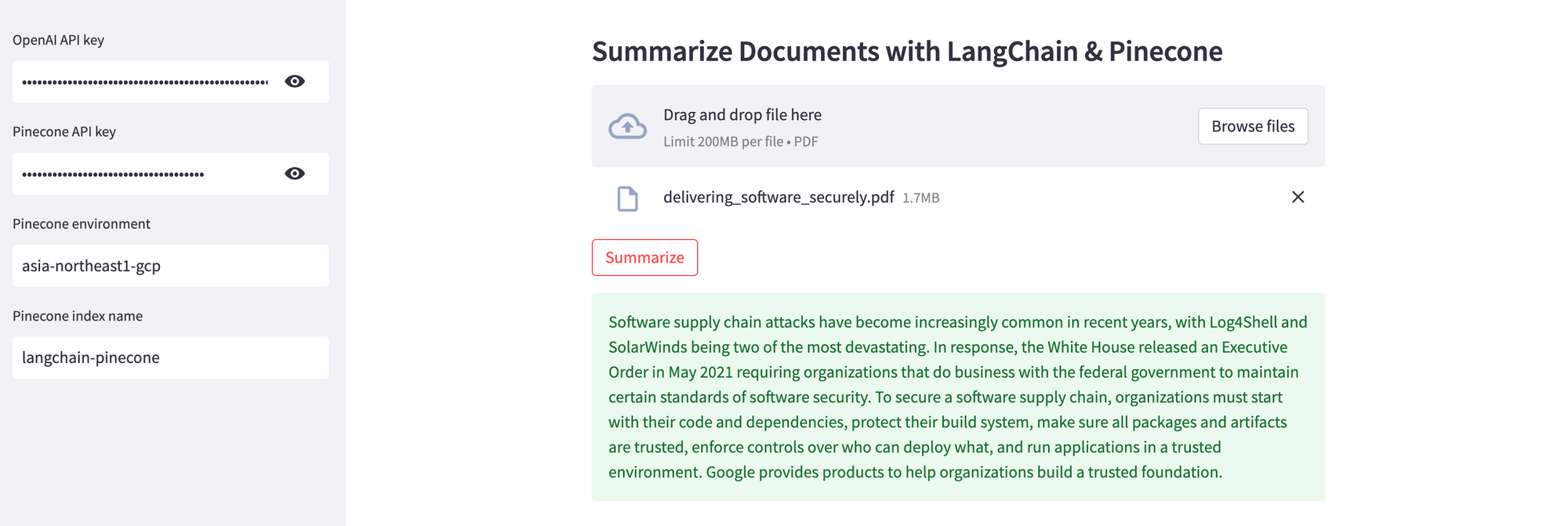
Task: Show the OpenAI API key with eye icon
Action: pos(295,82)
